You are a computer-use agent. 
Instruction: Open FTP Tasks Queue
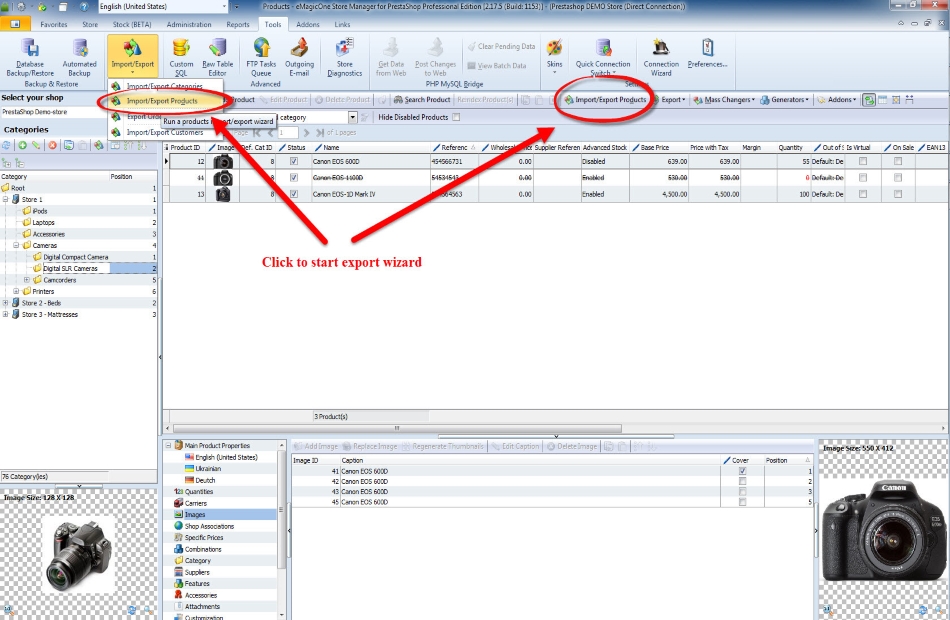click(x=261, y=58)
